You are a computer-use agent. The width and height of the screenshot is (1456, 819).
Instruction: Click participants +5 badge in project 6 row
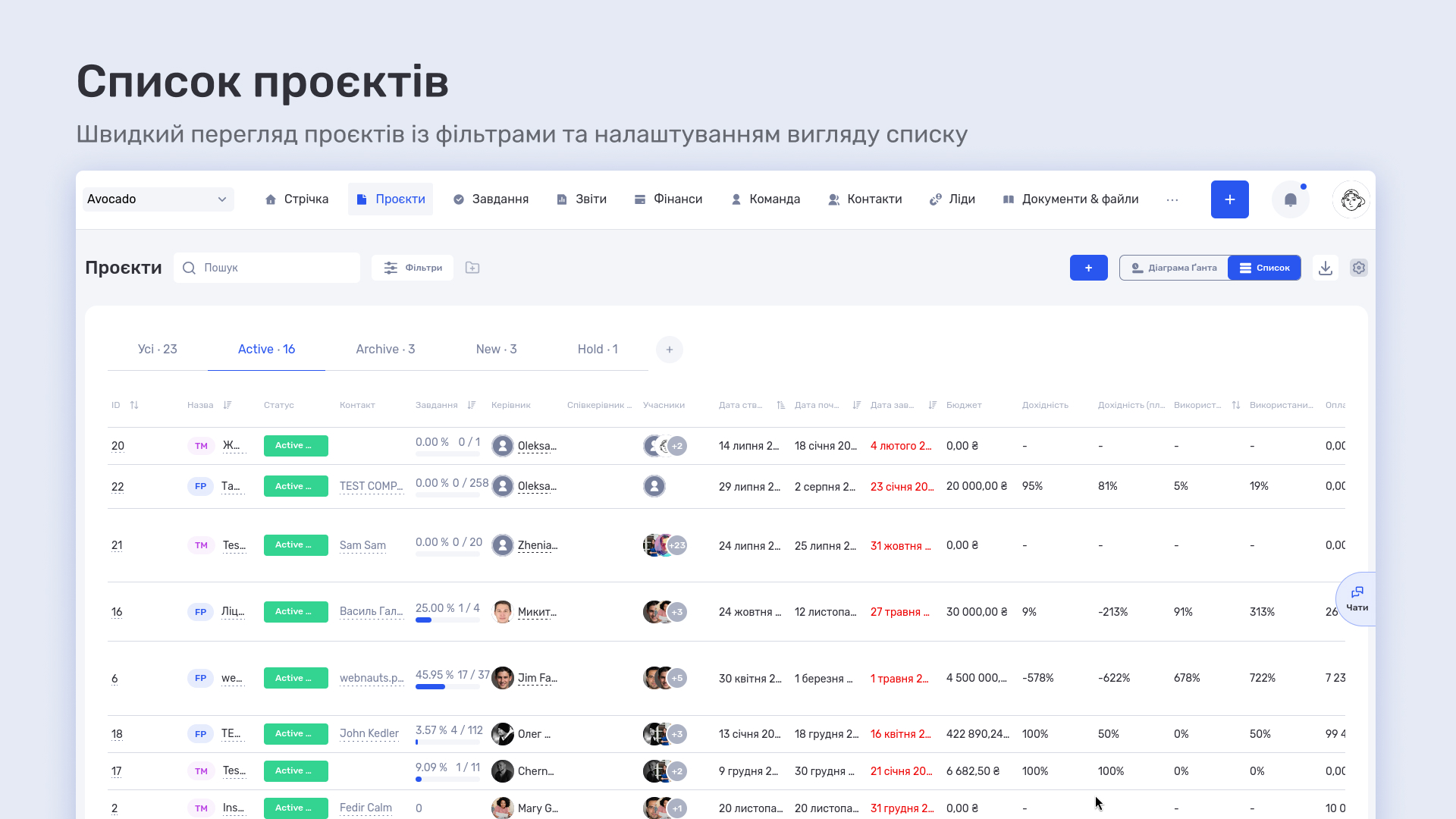pos(676,678)
